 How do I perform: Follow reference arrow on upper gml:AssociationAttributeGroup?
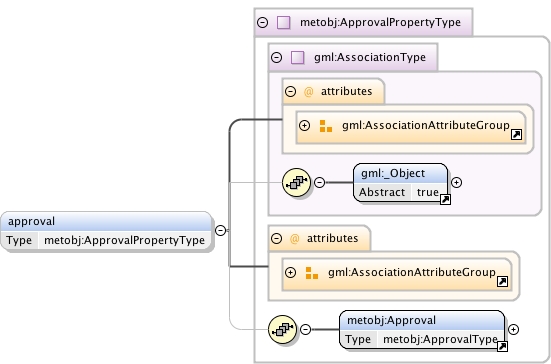point(516,134)
